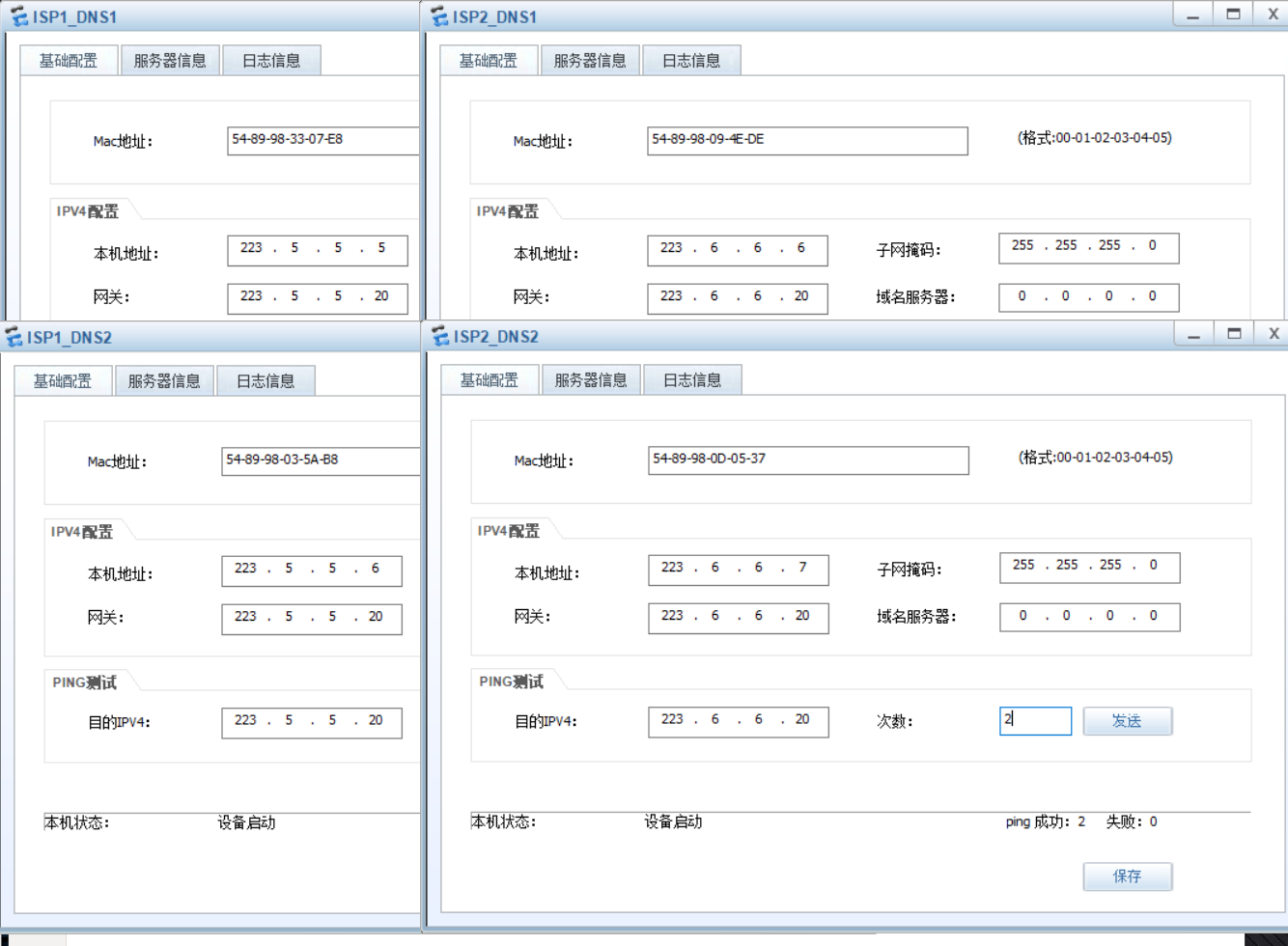Focus the Mac地址 field in ISP1_DNS1

(x=323, y=140)
